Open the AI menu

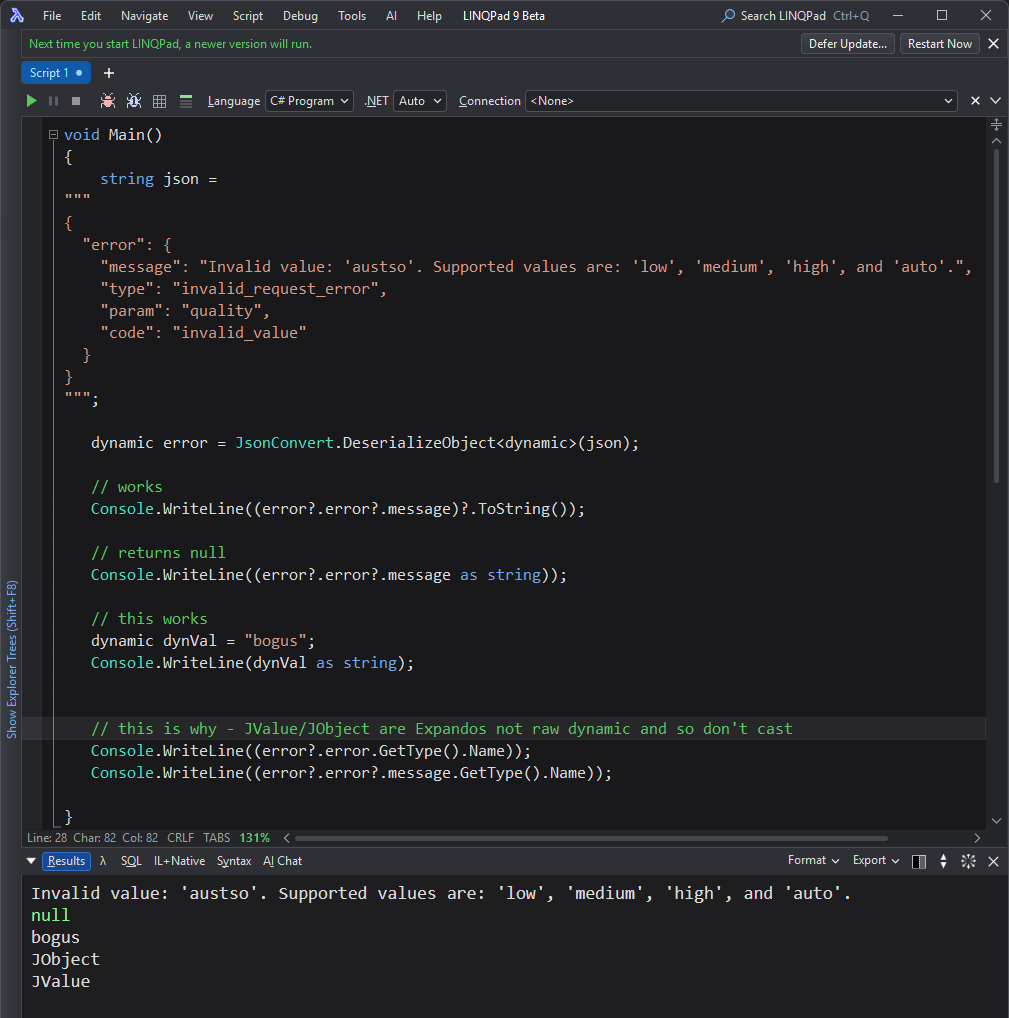pos(391,16)
